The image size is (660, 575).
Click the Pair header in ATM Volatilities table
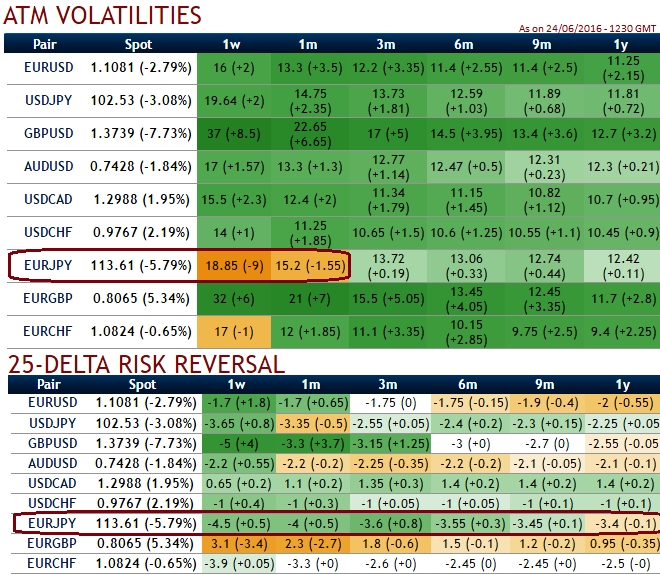click(x=46, y=44)
